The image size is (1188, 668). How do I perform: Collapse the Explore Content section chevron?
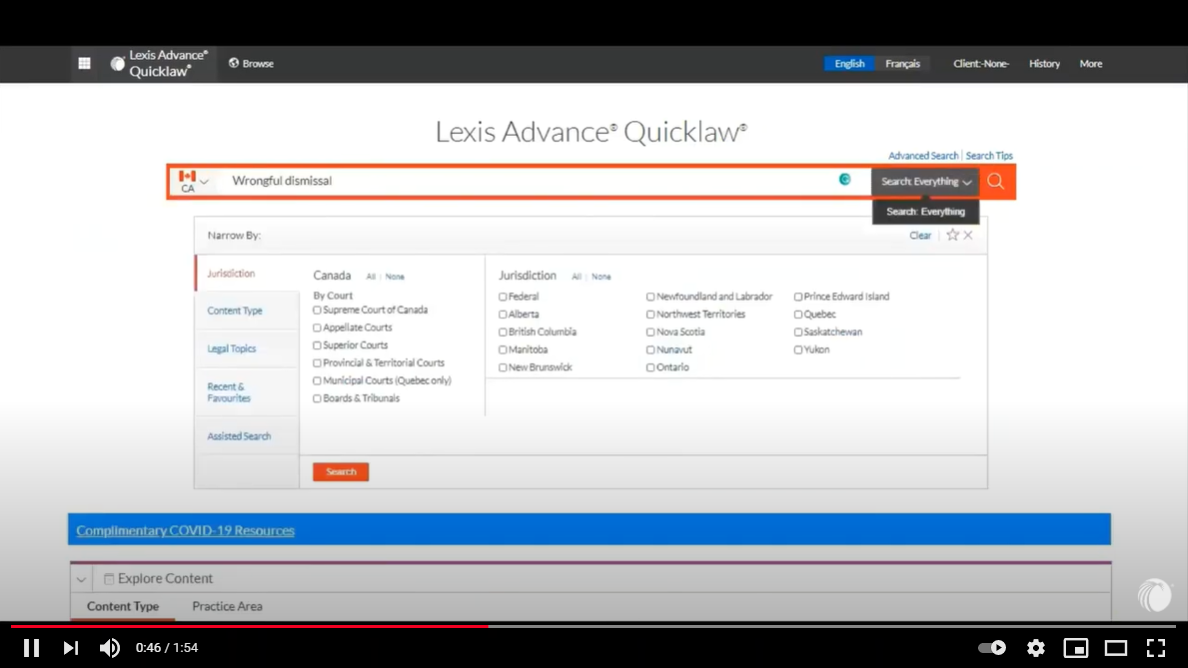(81, 579)
